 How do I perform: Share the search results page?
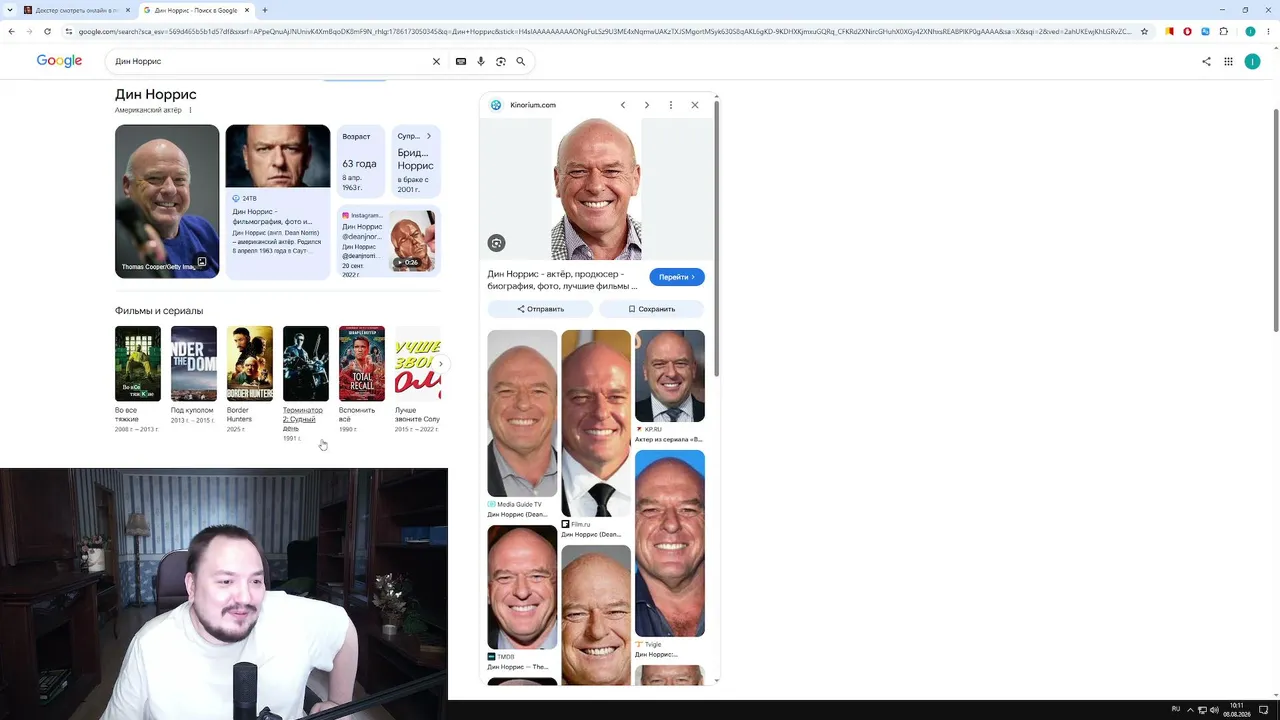click(x=1206, y=61)
